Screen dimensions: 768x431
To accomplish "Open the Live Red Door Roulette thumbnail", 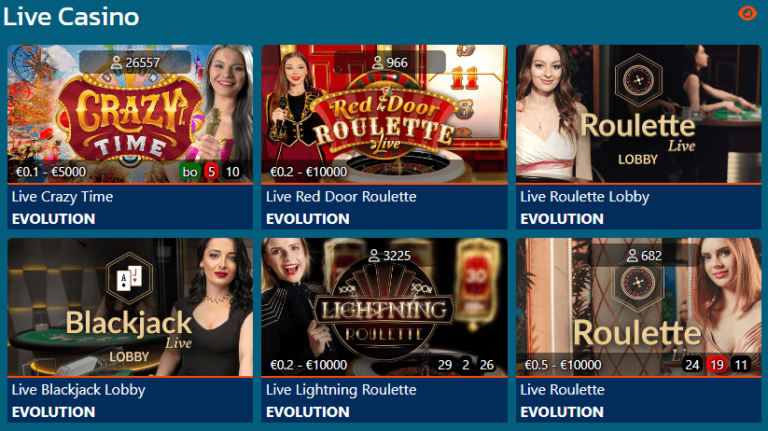I will [x=384, y=114].
